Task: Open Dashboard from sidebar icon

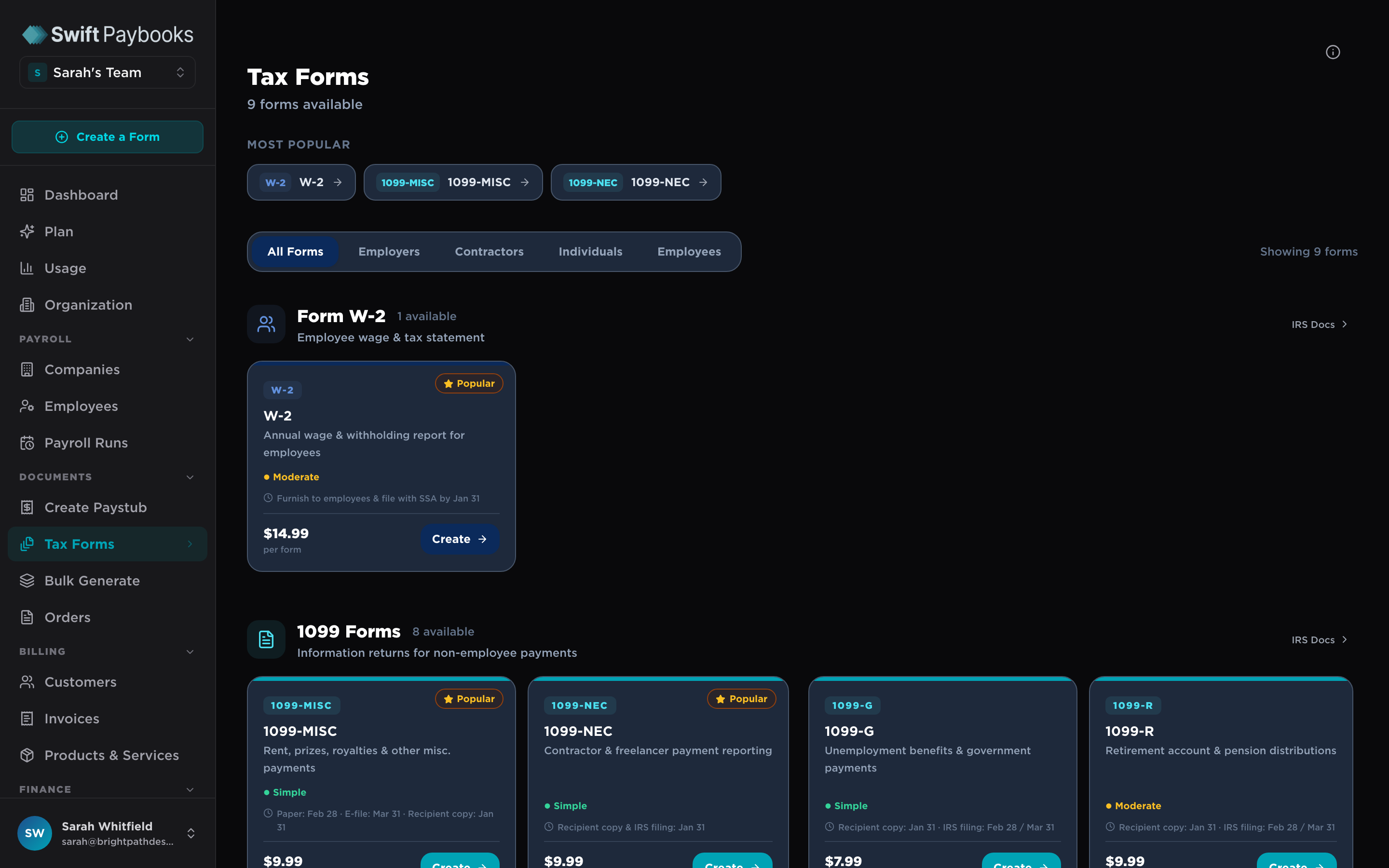Action: point(27,195)
